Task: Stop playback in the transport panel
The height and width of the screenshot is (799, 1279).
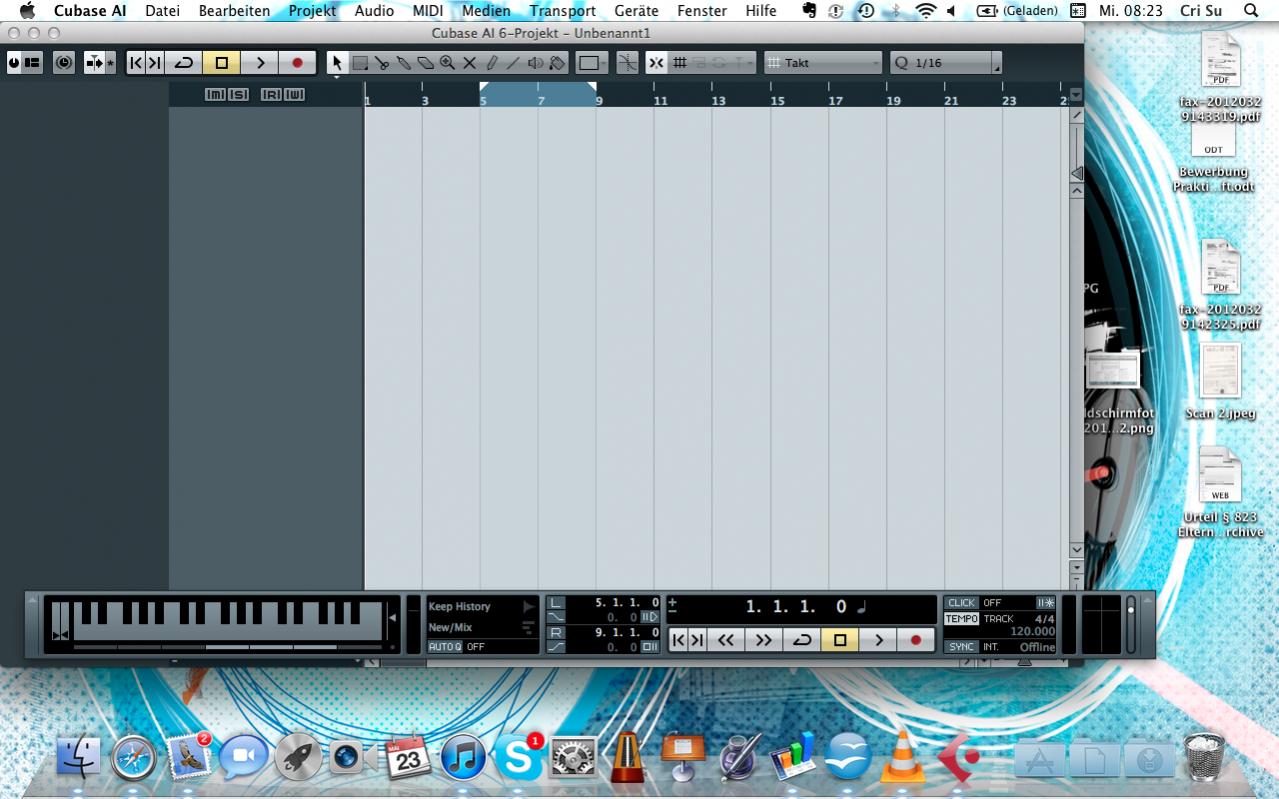Action: click(x=840, y=640)
